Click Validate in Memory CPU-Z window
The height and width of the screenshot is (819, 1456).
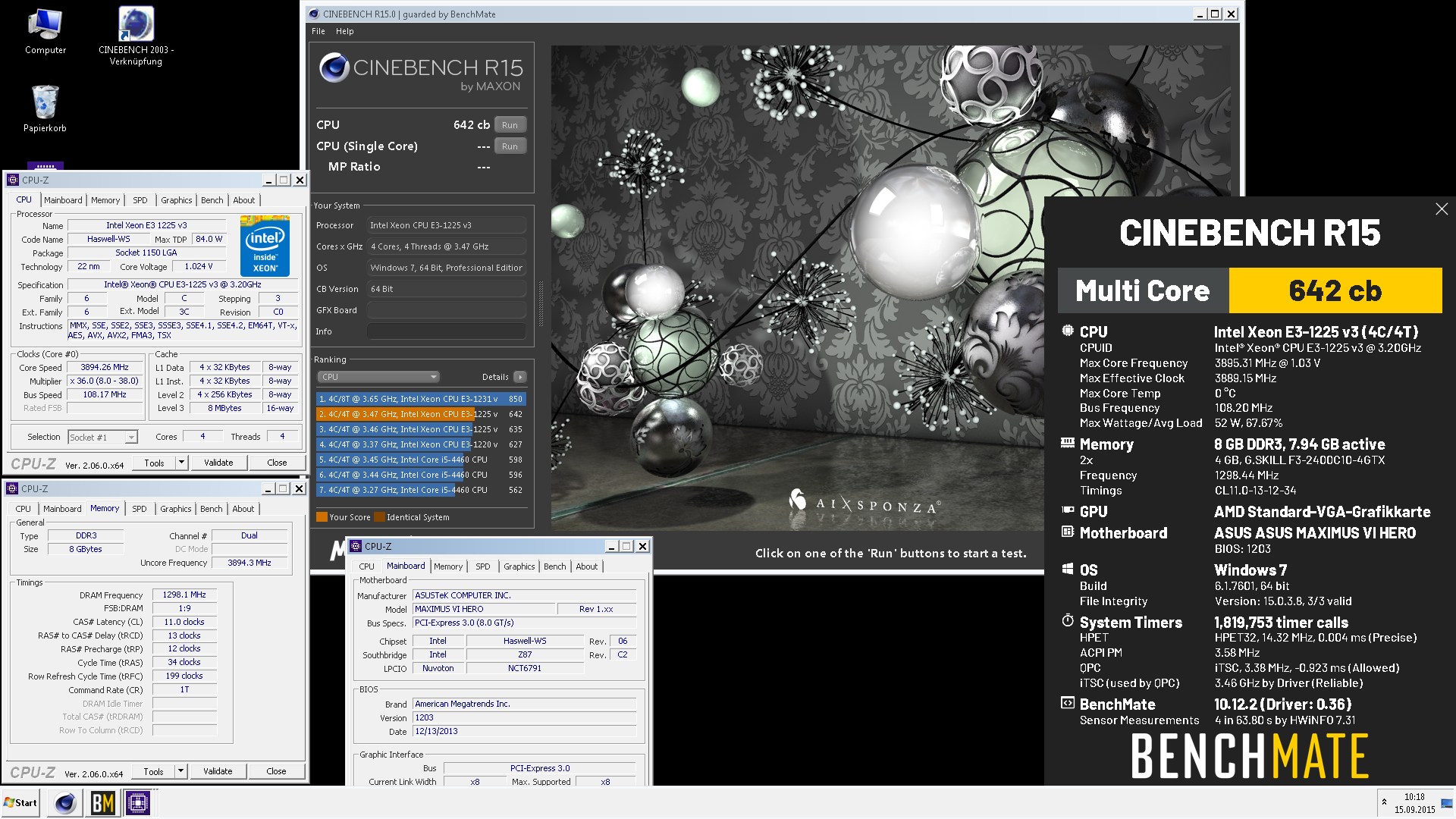coord(218,771)
